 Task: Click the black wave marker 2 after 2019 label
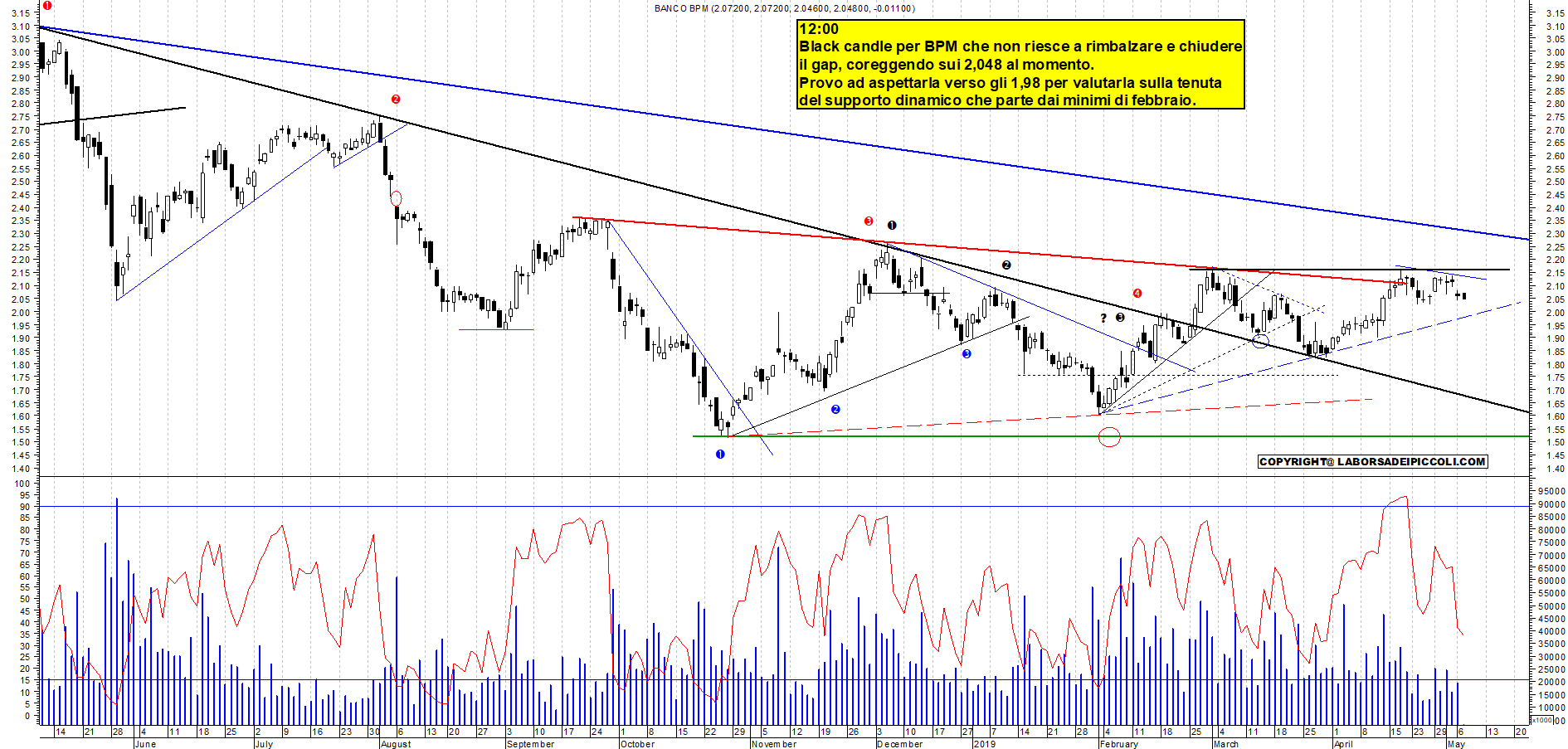1006,265
